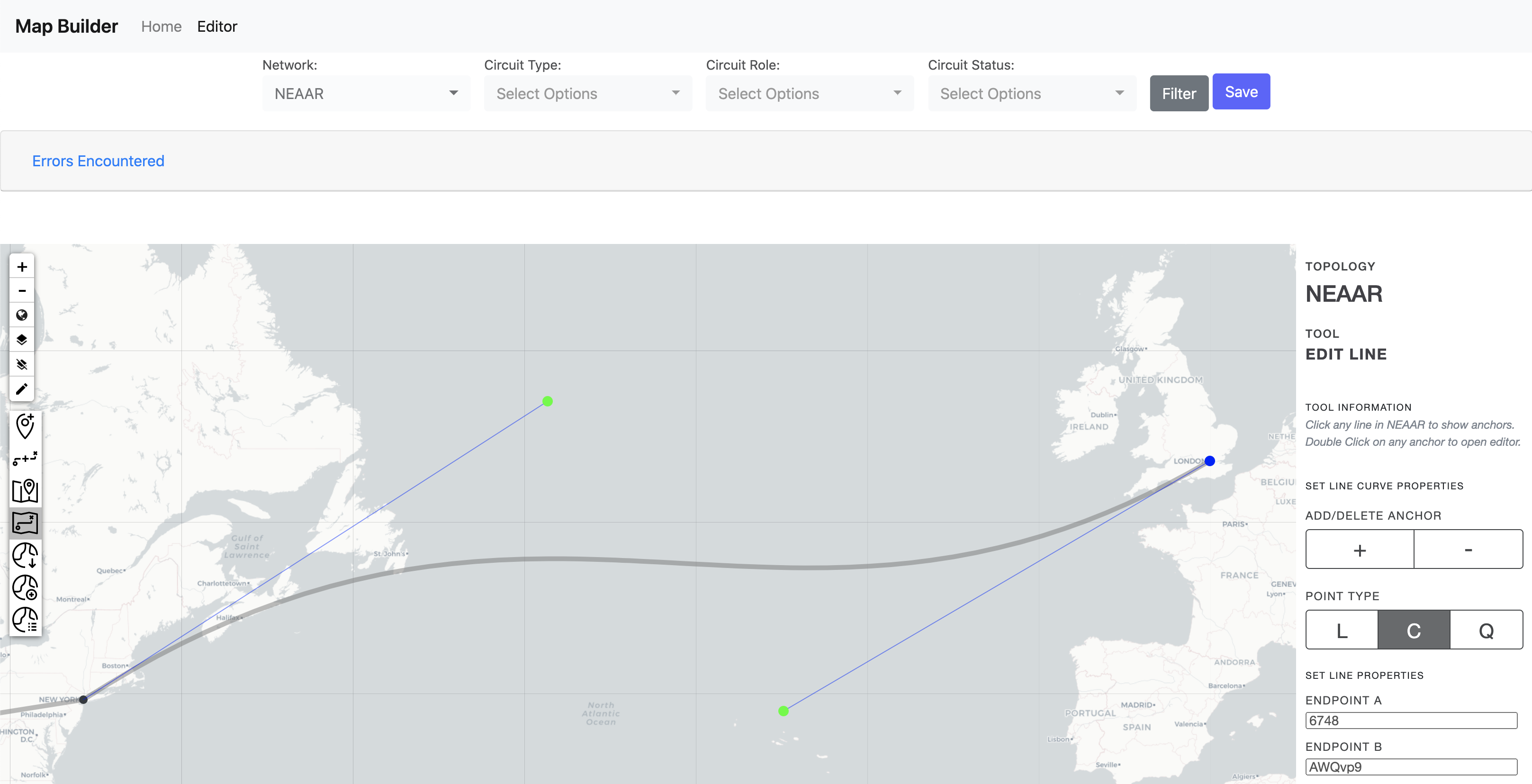This screenshot has width=1532, height=784.
Task: Click the globe with list icon
Action: [x=25, y=620]
